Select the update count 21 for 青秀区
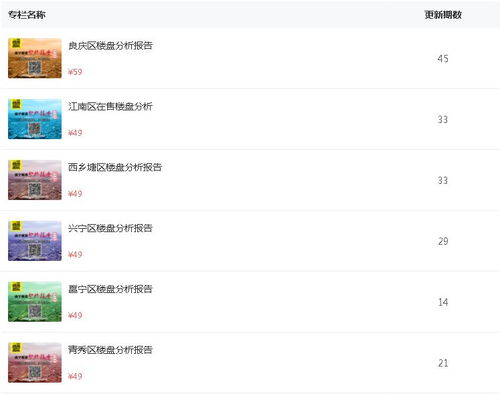This screenshot has height=394, width=500. pyautogui.click(x=443, y=363)
